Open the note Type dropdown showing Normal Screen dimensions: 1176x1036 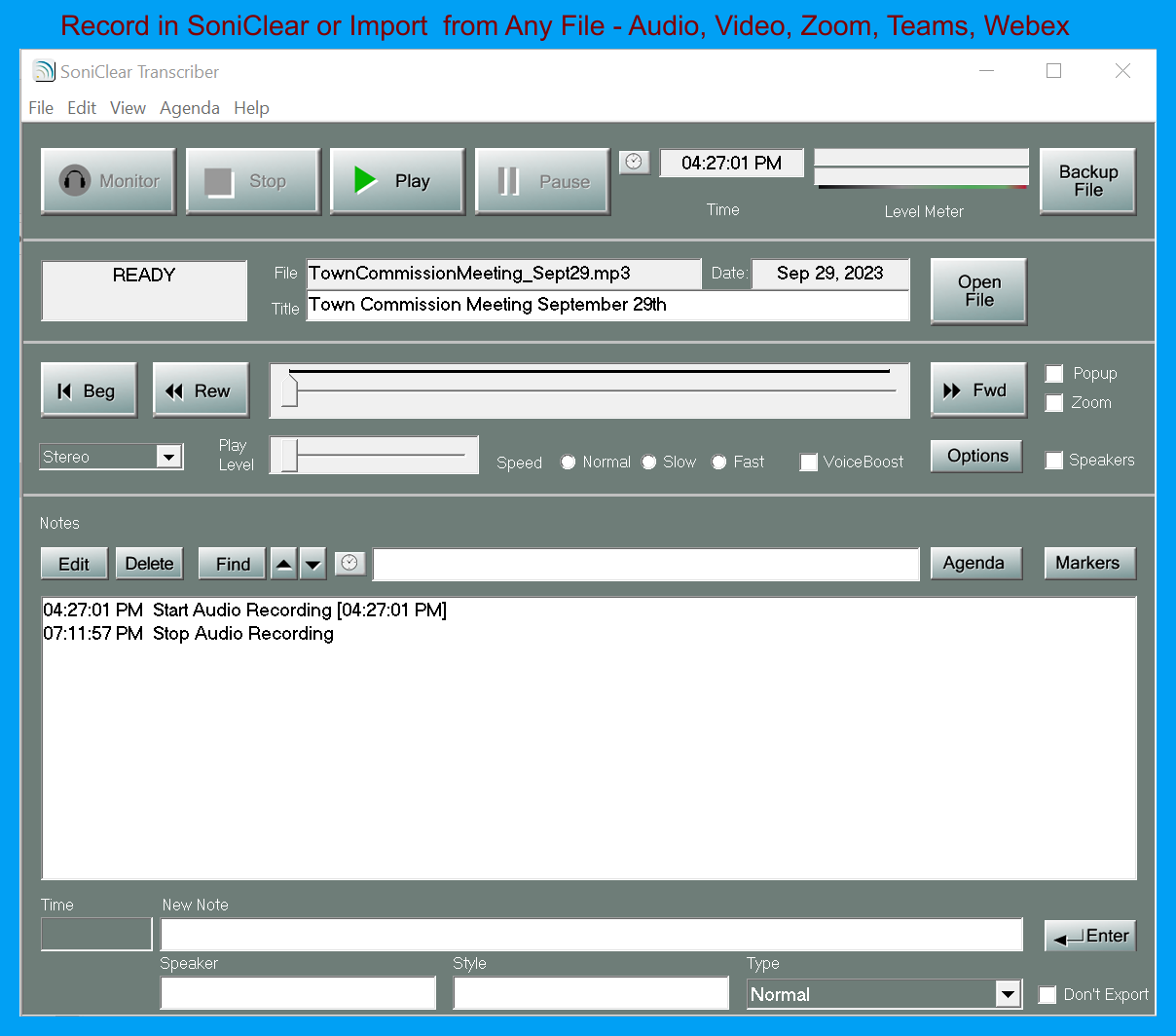pyautogui.click(x=1008, y=994)
